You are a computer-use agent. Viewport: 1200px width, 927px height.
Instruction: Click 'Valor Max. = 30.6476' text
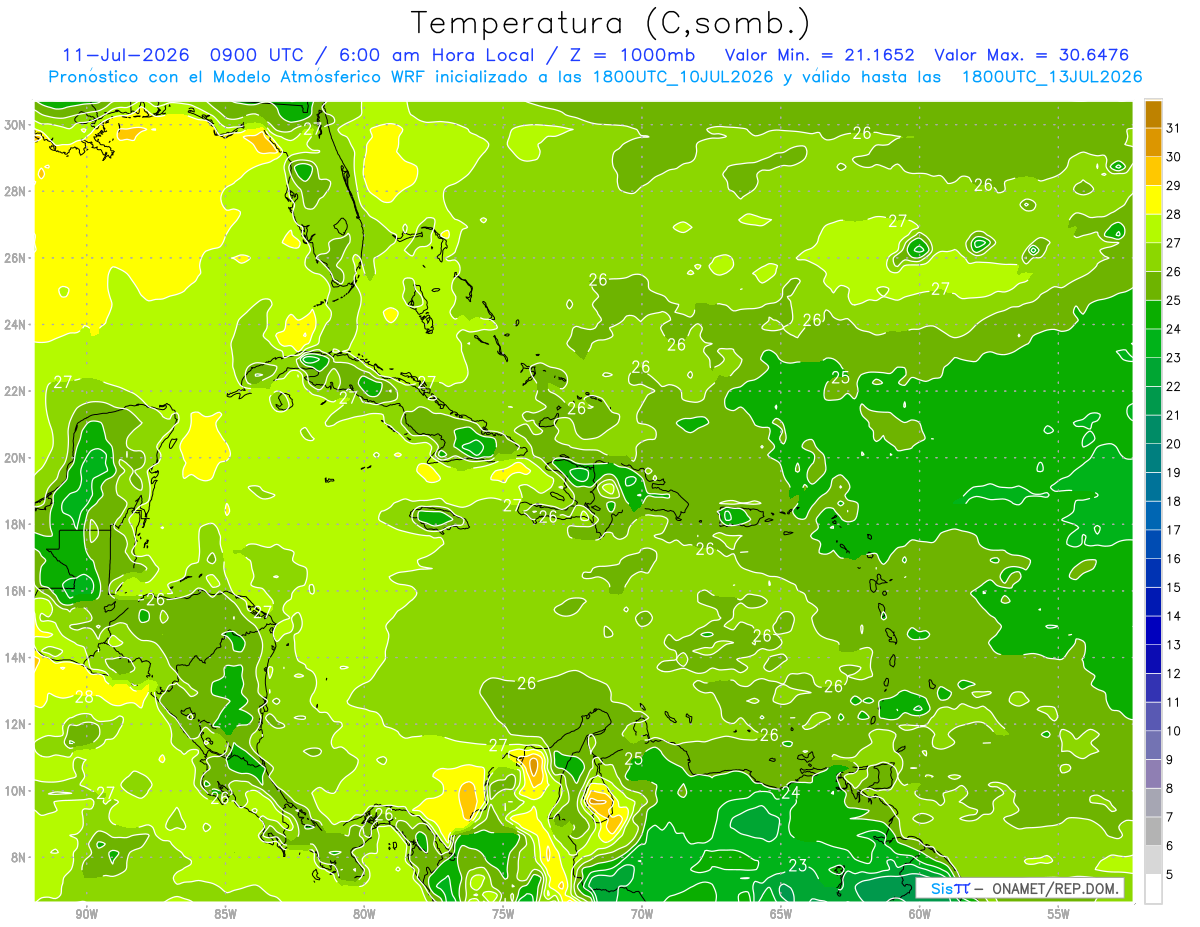tap(1032, 55)
